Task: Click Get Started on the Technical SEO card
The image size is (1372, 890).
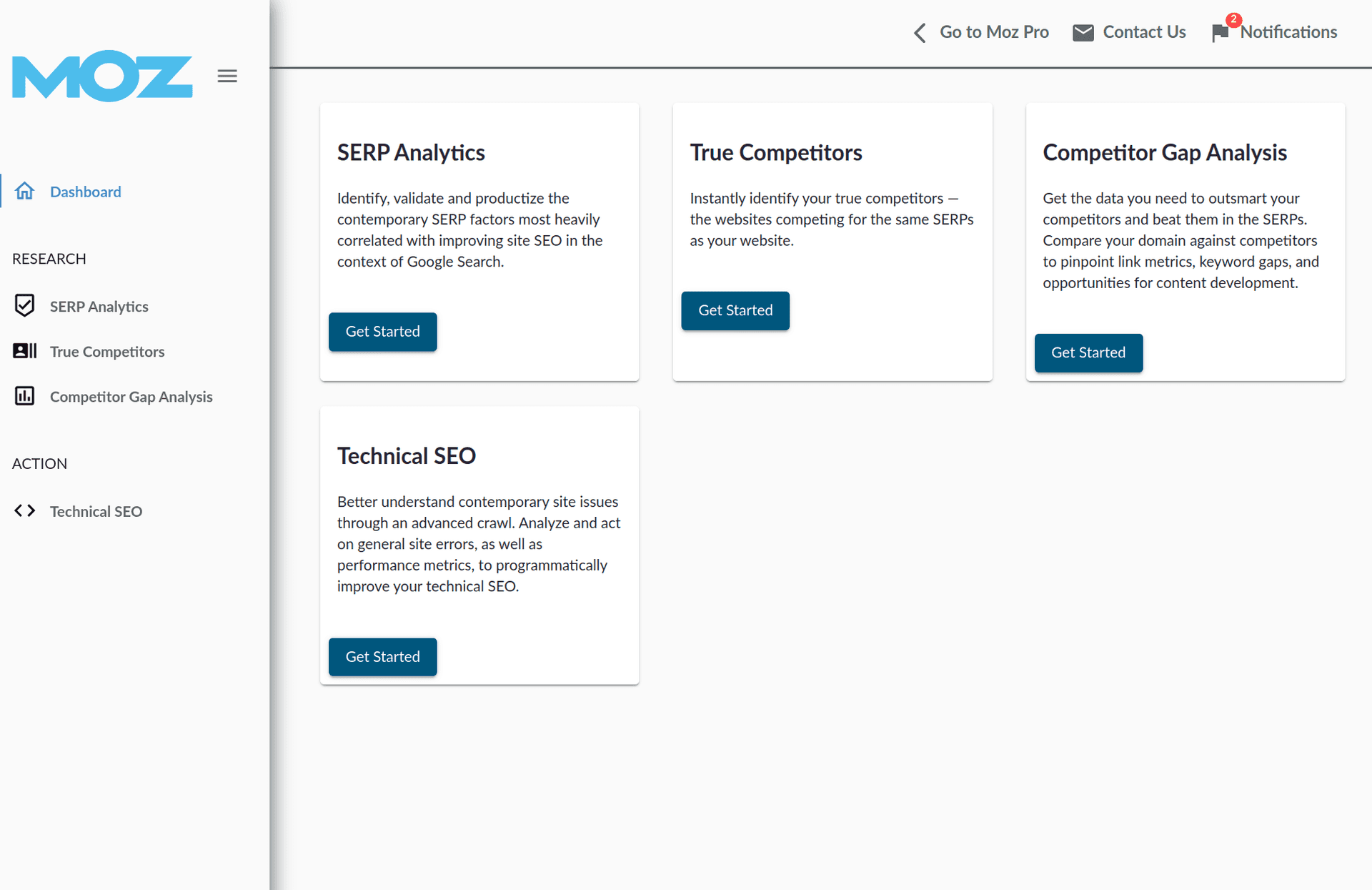Action: click(x=383, y=657)
